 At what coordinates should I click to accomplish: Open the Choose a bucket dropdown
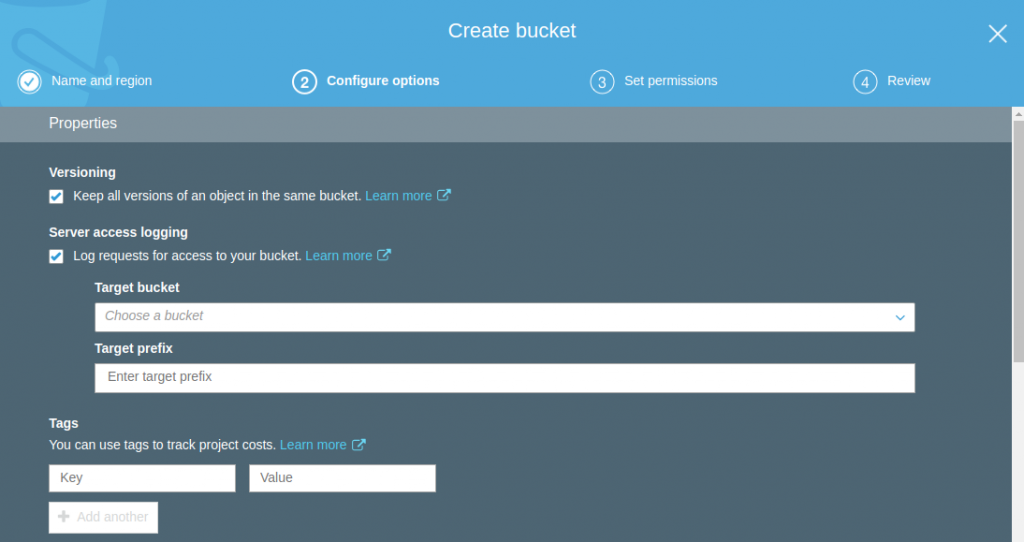click(x=504, y=317)
